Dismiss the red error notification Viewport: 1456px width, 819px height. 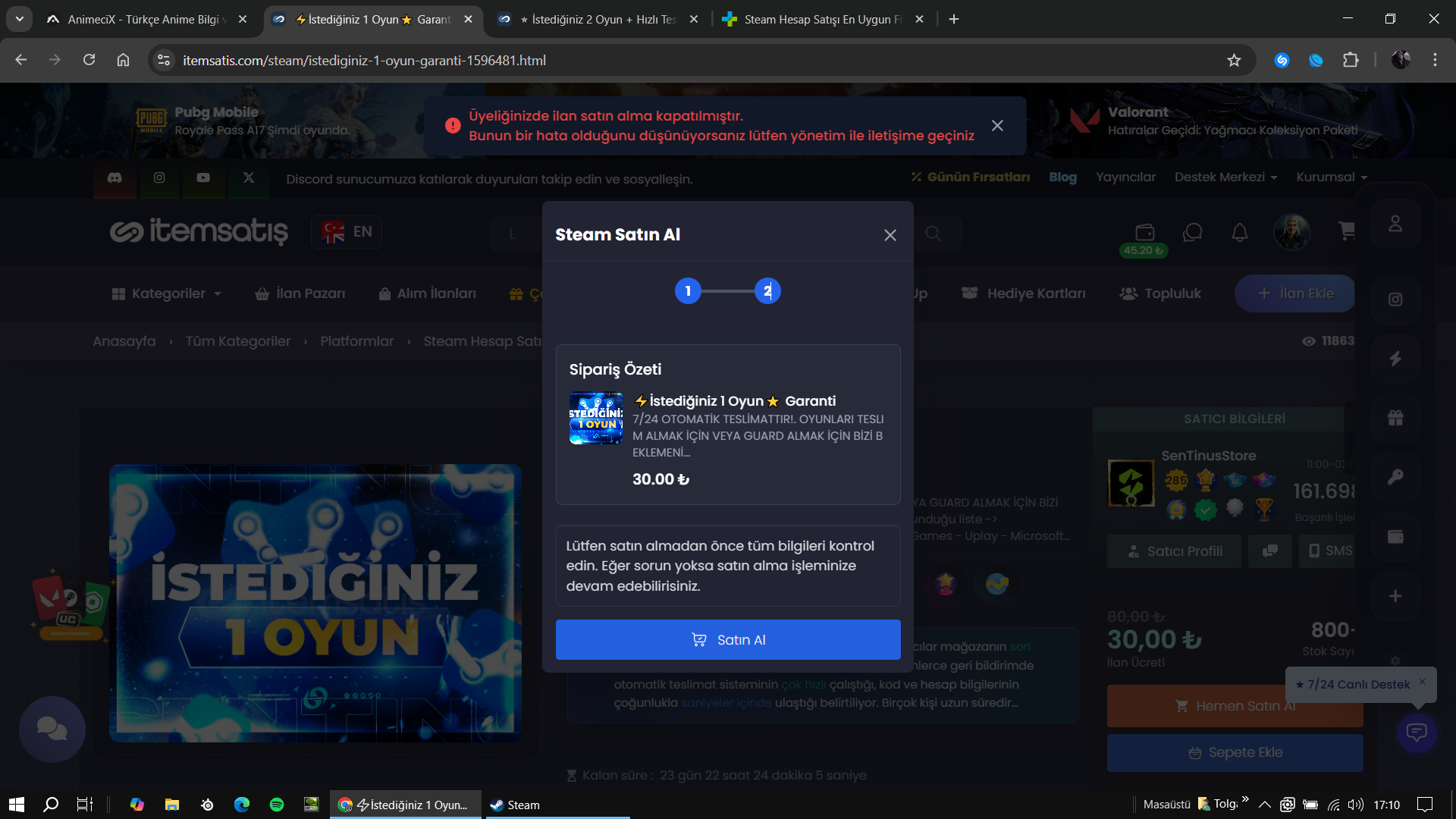click(x=997, y=126)
